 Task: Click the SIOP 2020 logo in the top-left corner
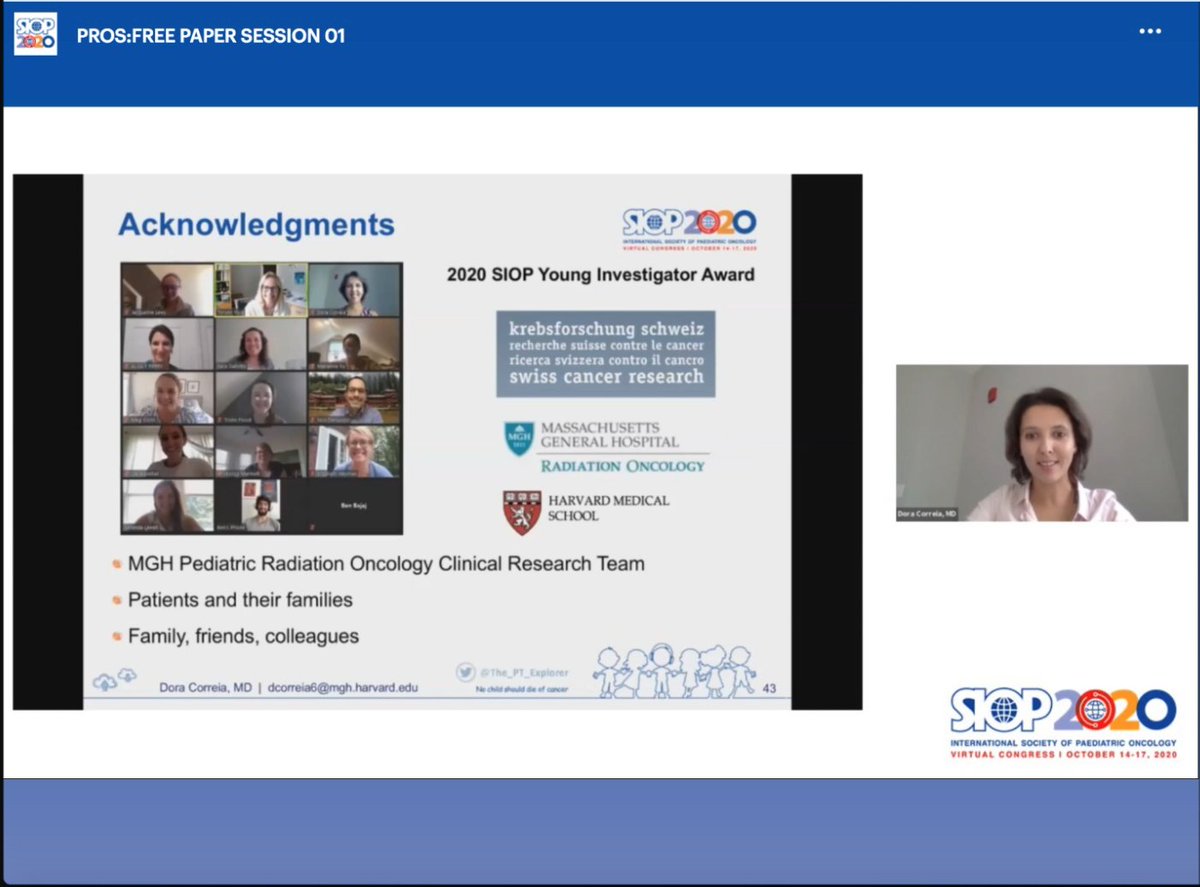[x=36, y=31]
